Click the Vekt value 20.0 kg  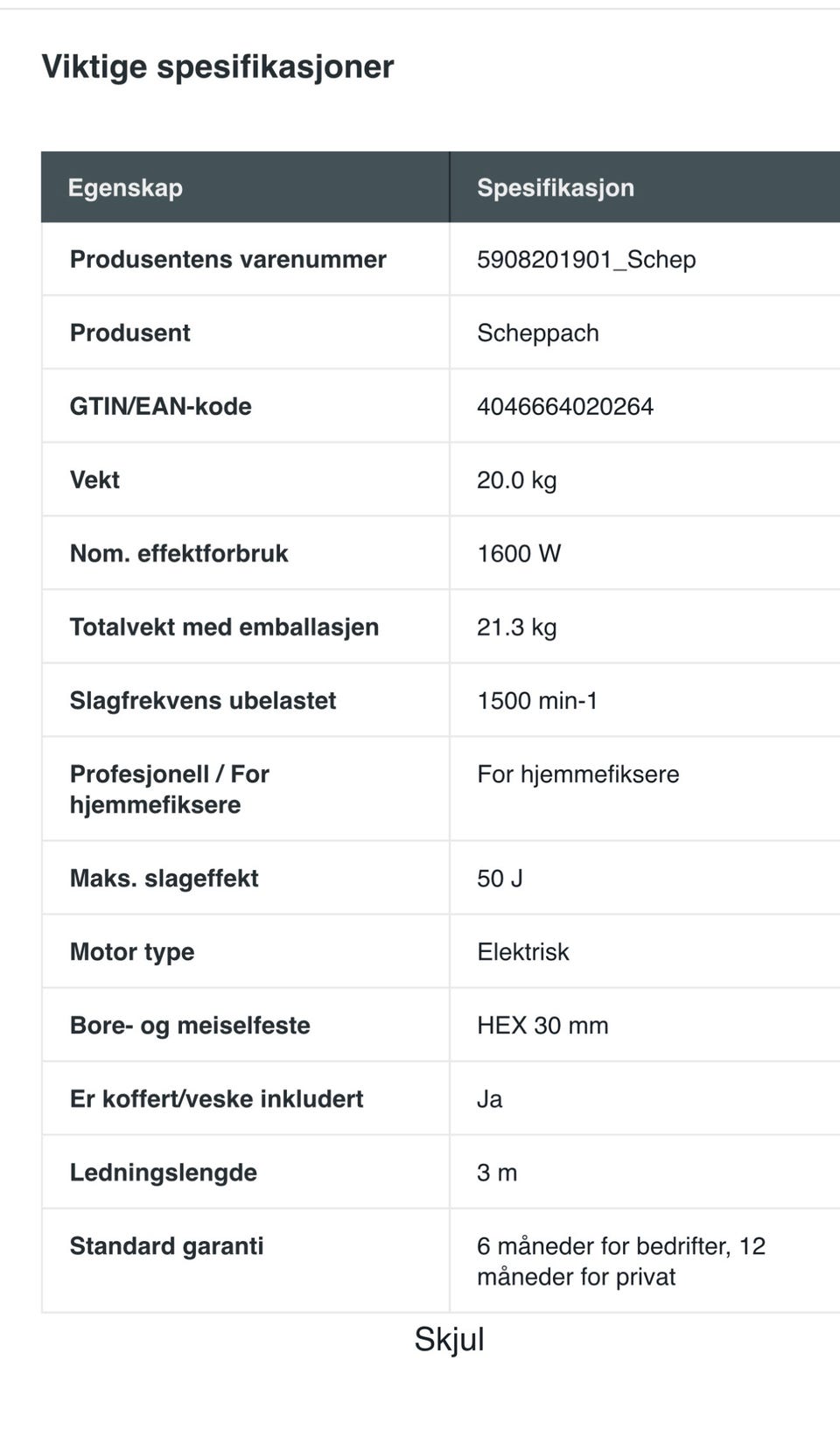coord(516,480)
